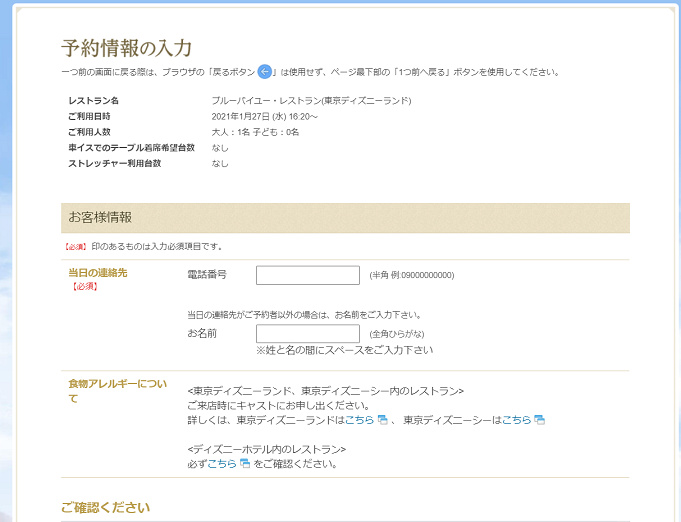The image size is (681, 522).
Task: Click the new-window icon after the Tokyo DisneySea link
Action: 539,420
